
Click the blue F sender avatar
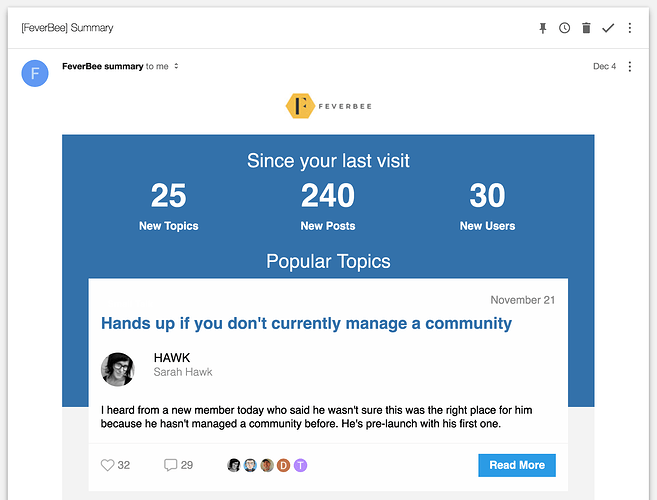pyautogui.click(x=35, y=73)
